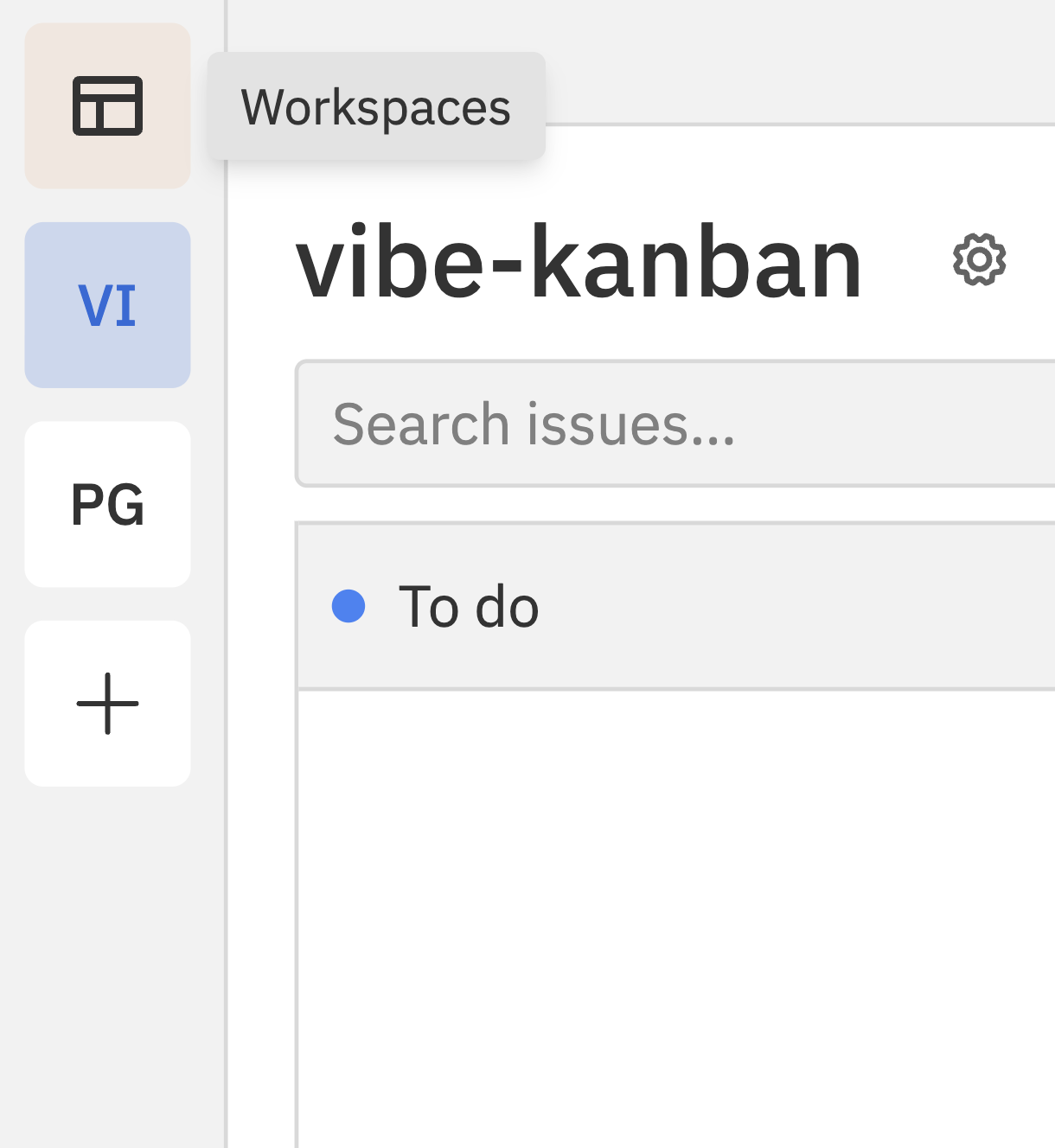Toggle the highlighted Workspaces sidebar button

tap(106, 107)
